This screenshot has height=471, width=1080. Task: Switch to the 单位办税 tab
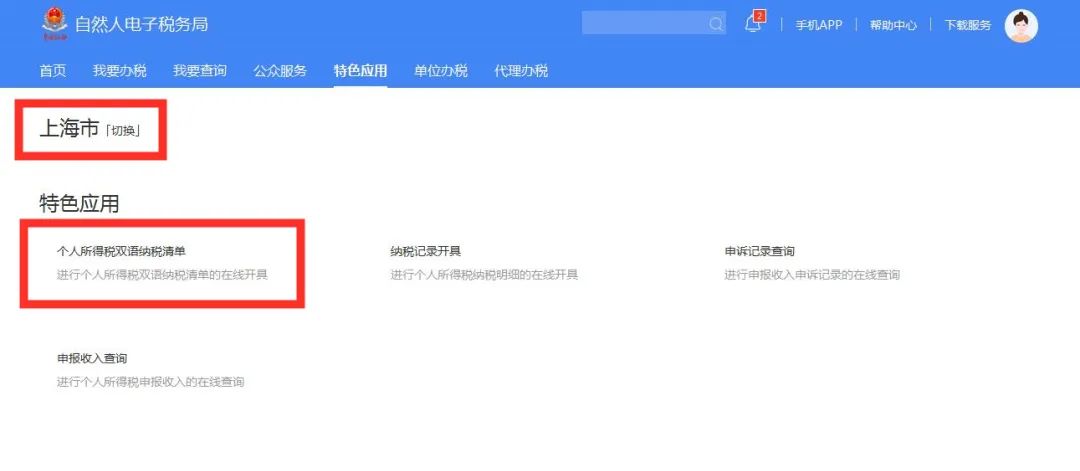pyautogui.click(x=441, y=70)
